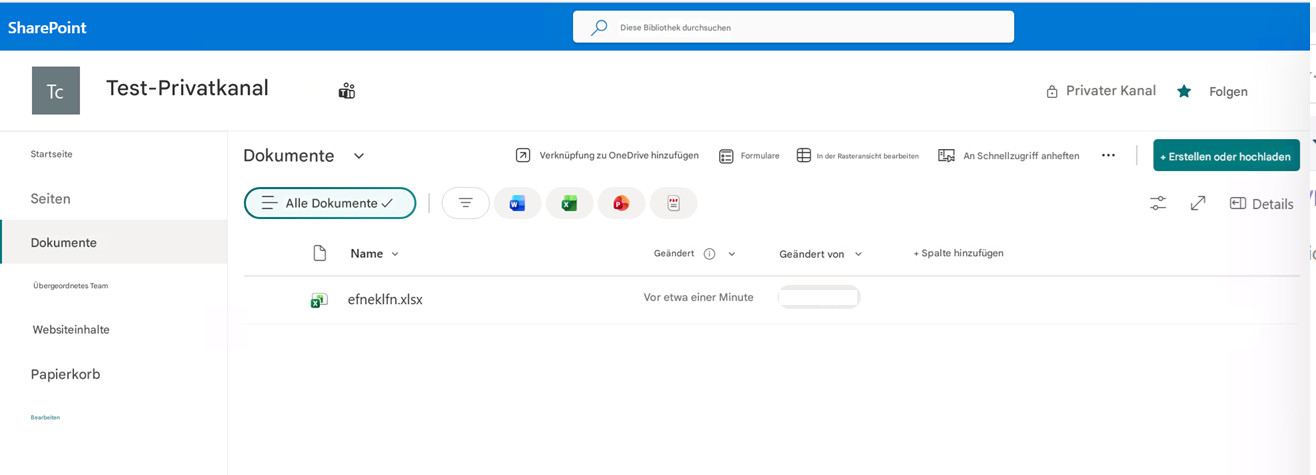Image resolution: width=1316 pixels, height=475 pixels.
Task: Open the Tc site logo tile
Action: tap(56, 91)
